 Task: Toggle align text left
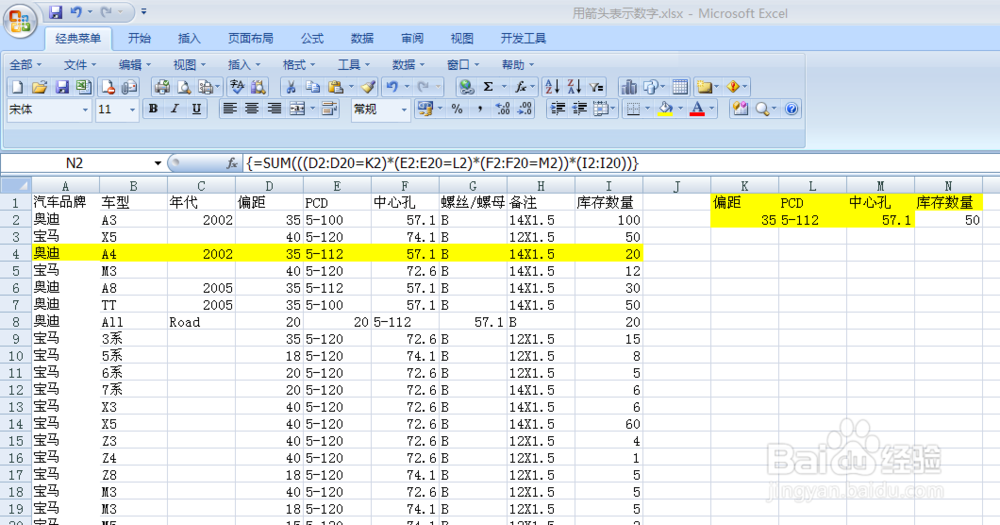tap(230, 109)
